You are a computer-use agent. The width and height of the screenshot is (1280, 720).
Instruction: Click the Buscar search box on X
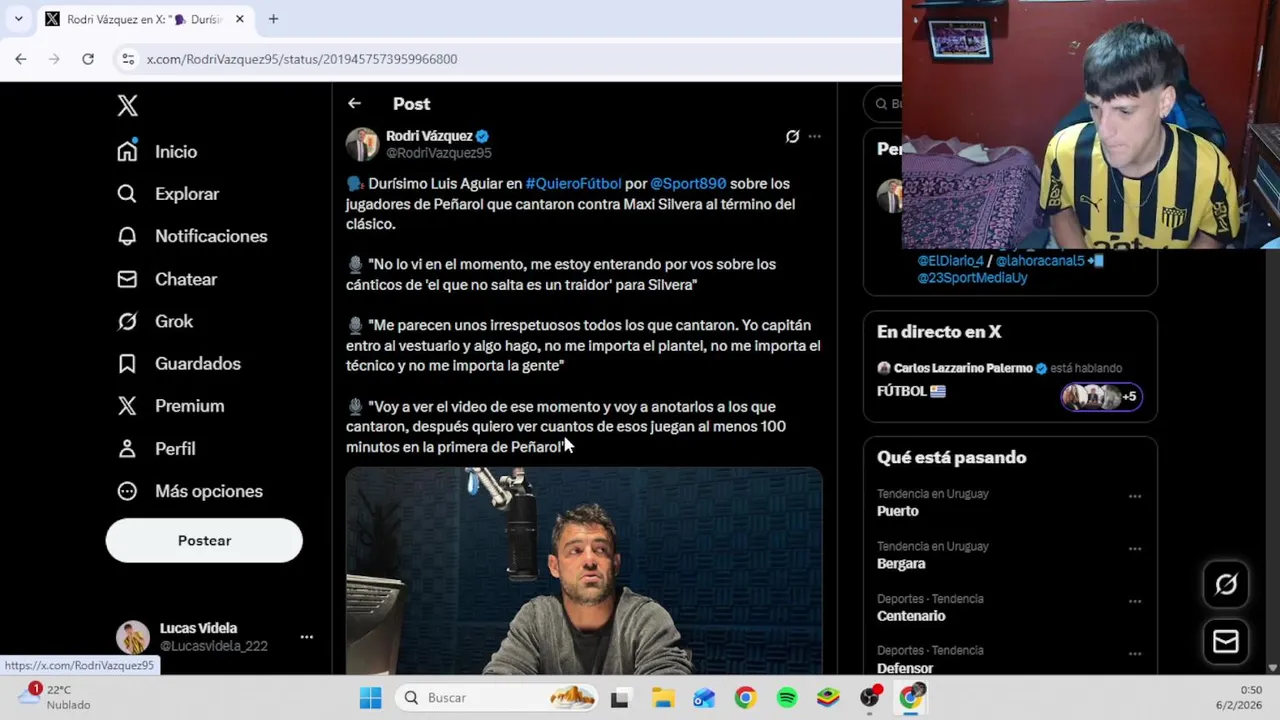coord(885,103)
